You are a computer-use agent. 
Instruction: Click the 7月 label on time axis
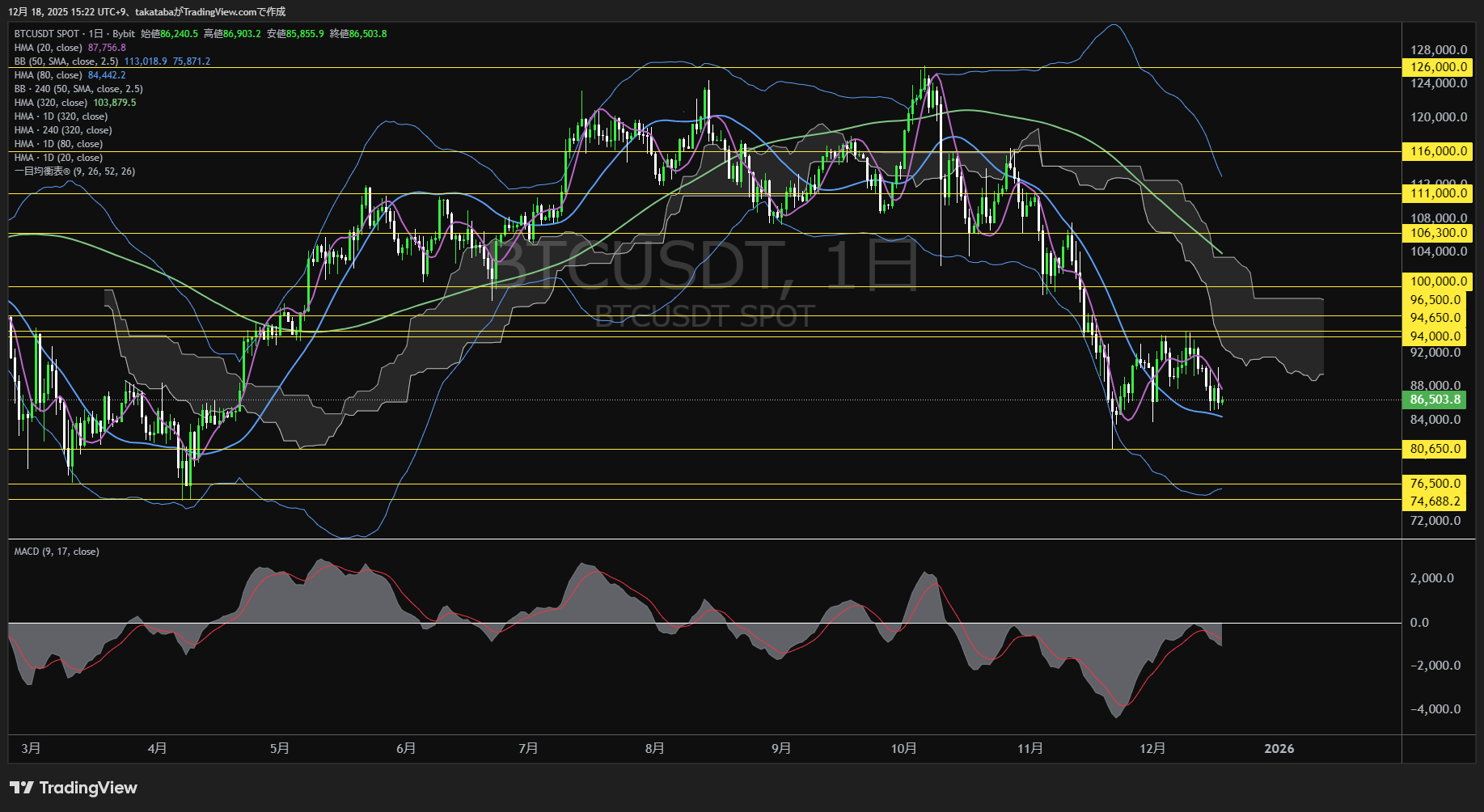click(x=528, y=749)
